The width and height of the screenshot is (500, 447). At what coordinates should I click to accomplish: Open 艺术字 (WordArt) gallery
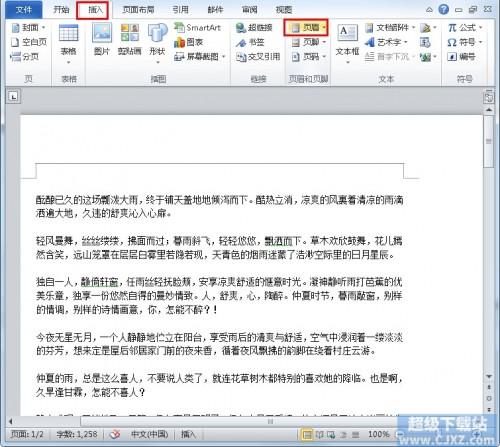pos(386,42)
